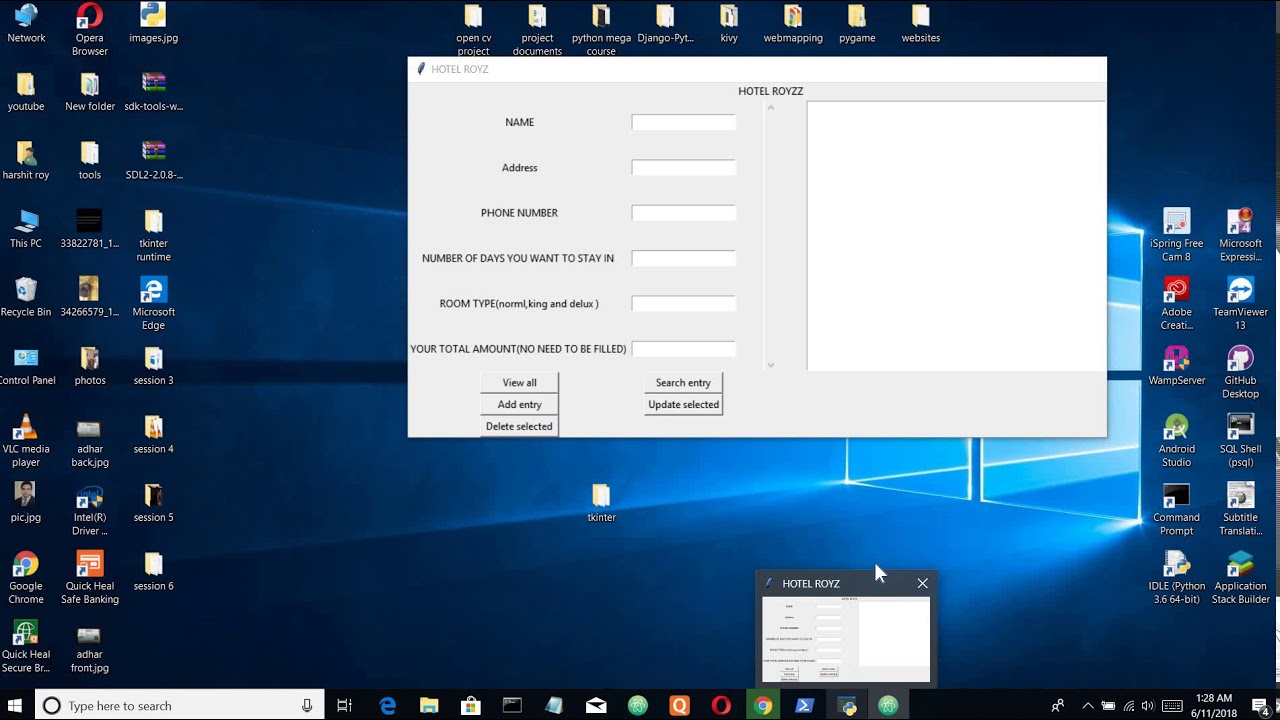Viewport: 1280px width, 720px height.
Task: Click the listbox scrollbar down arrow
Action: tap(771, 365)
